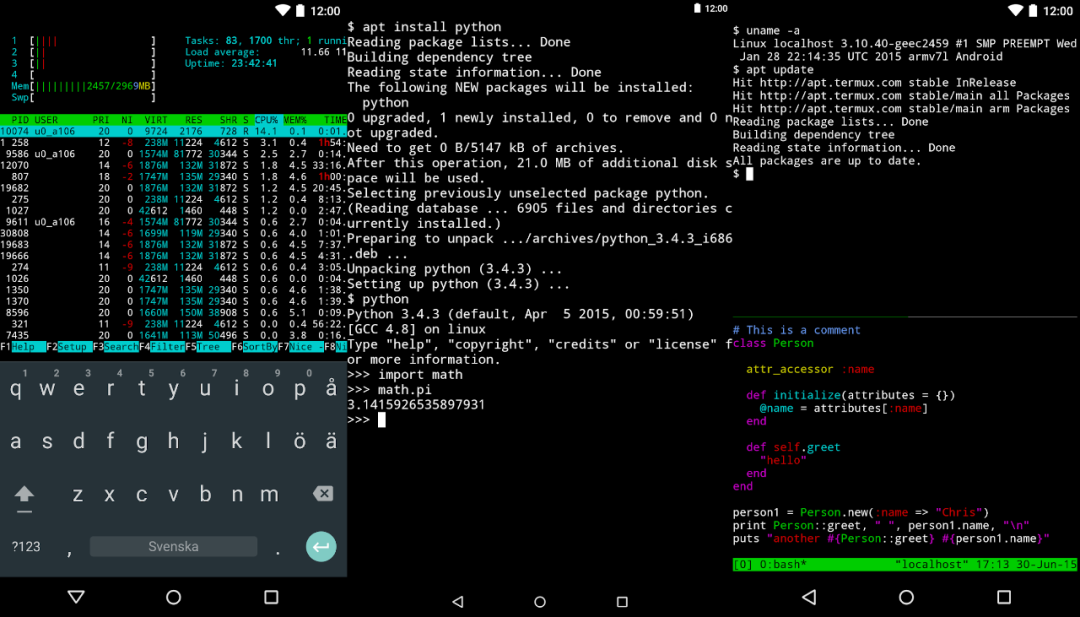Viewport: 1080px width, 617px height.
Task: Tap the letter å key
Action: (x=331, y=389)
